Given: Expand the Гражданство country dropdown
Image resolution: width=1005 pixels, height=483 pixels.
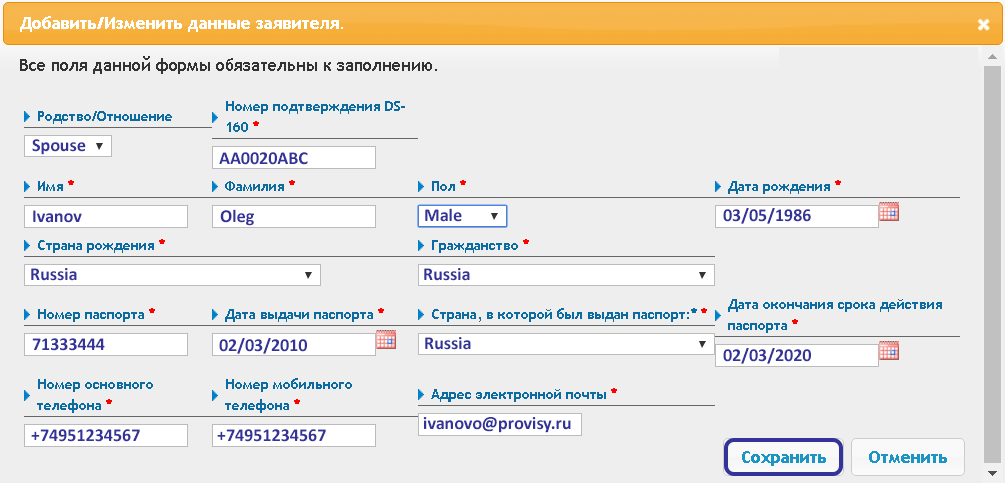Looking at the screenshot, I should tap(566, 275).
